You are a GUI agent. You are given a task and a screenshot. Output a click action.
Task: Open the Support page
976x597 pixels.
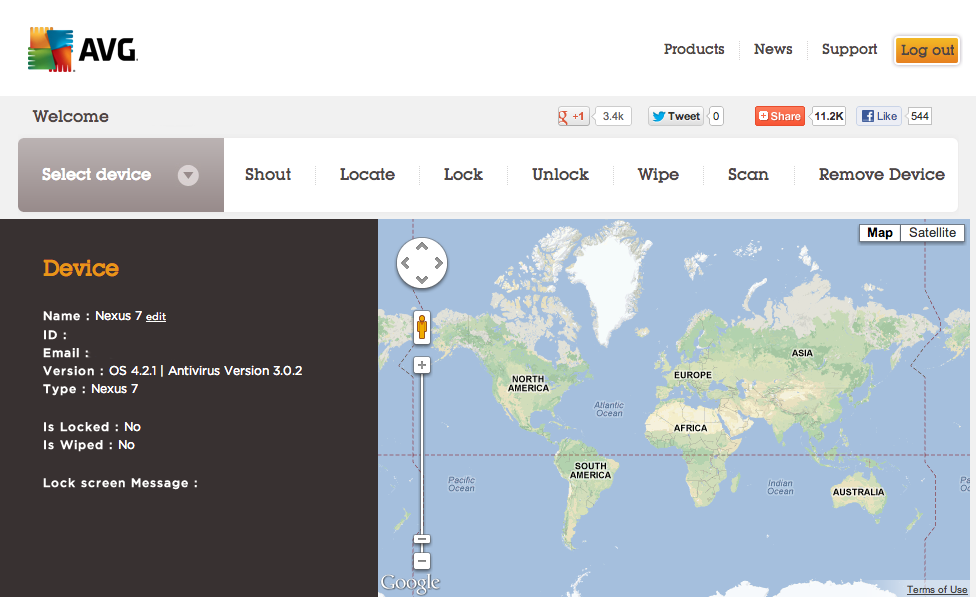(849, 49)
